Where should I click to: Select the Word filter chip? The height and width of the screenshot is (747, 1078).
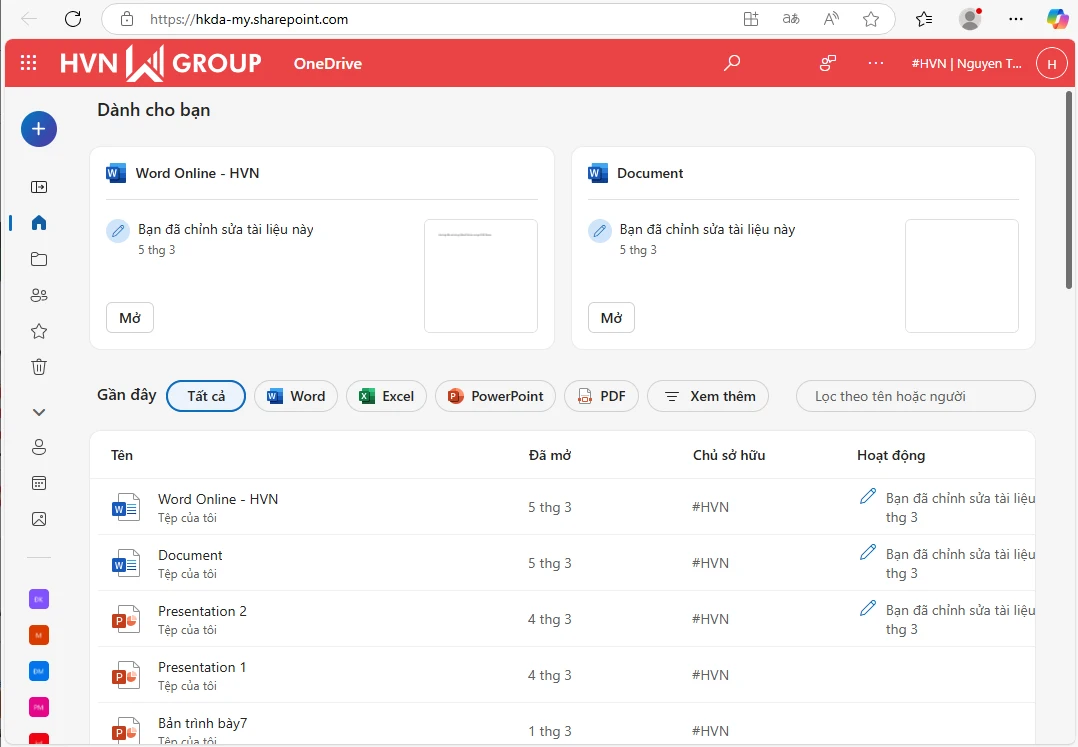click(x=296, y=396)
